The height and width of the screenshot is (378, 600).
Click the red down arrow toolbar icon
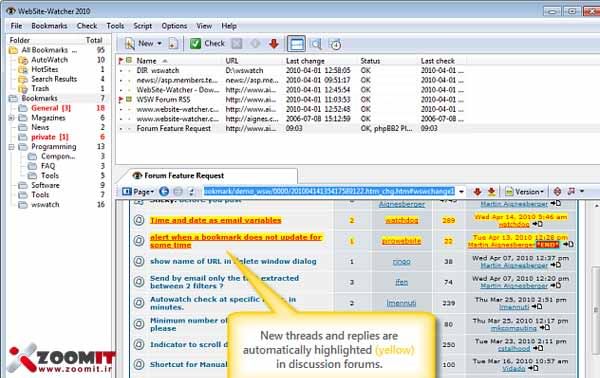point(274,44)
